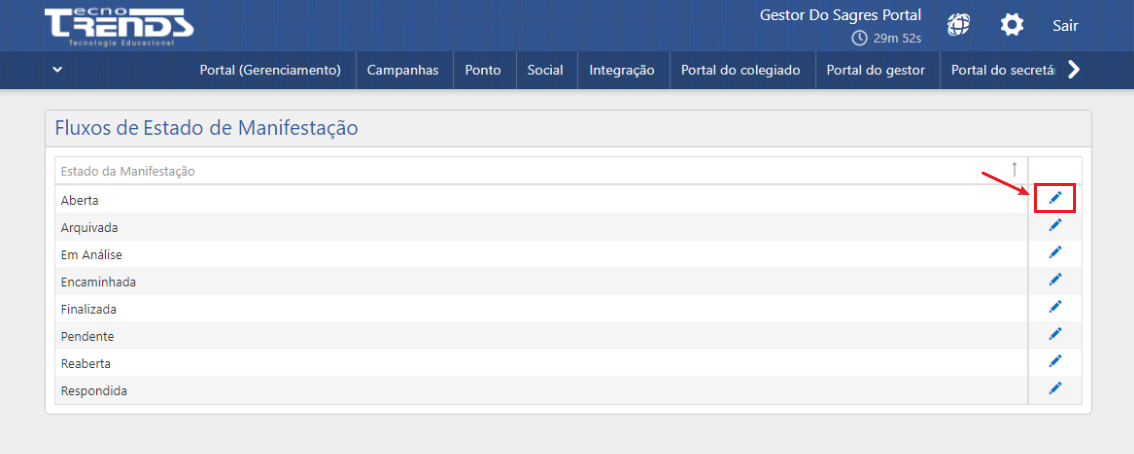Select the Respondida row text
Viewport: 1134px width, 454px height.
[x=94, y=390]
